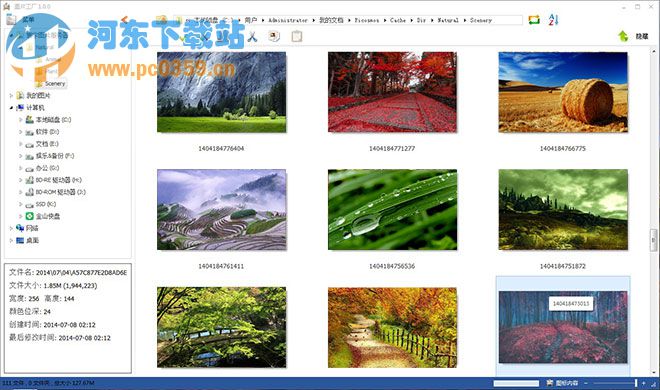Click the green up arrow icon beside 隐藏
This screenshot has height=390, width=660.
[x=623, y=36]
